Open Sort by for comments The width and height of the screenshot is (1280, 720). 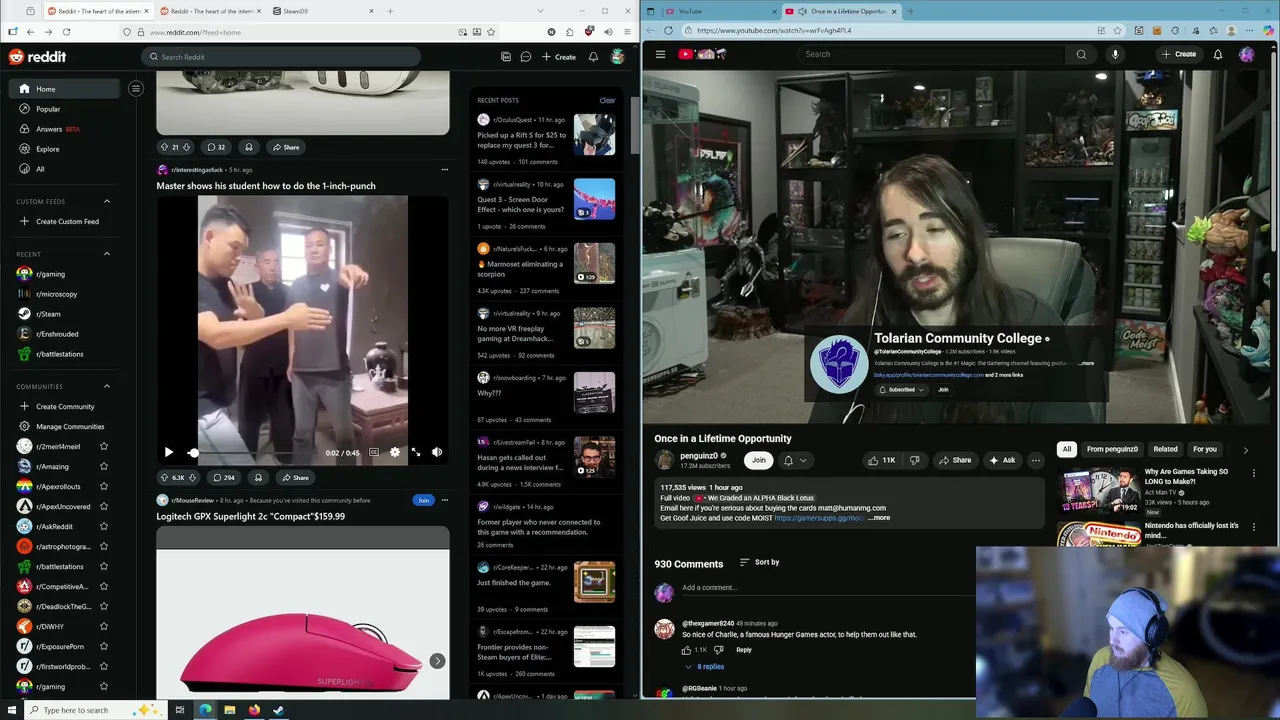pos(759,562)
